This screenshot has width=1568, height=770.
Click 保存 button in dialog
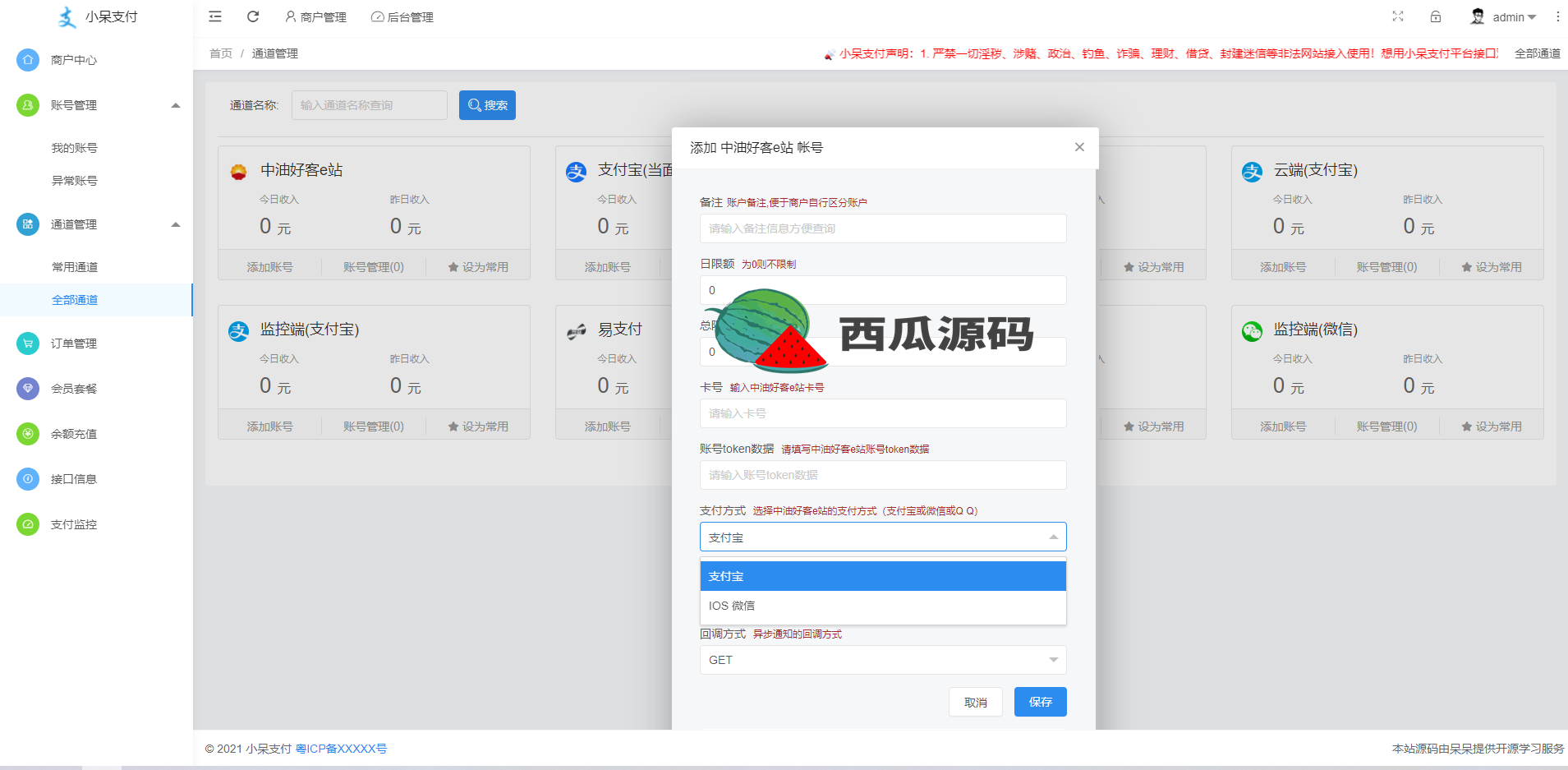[1041, 702]
